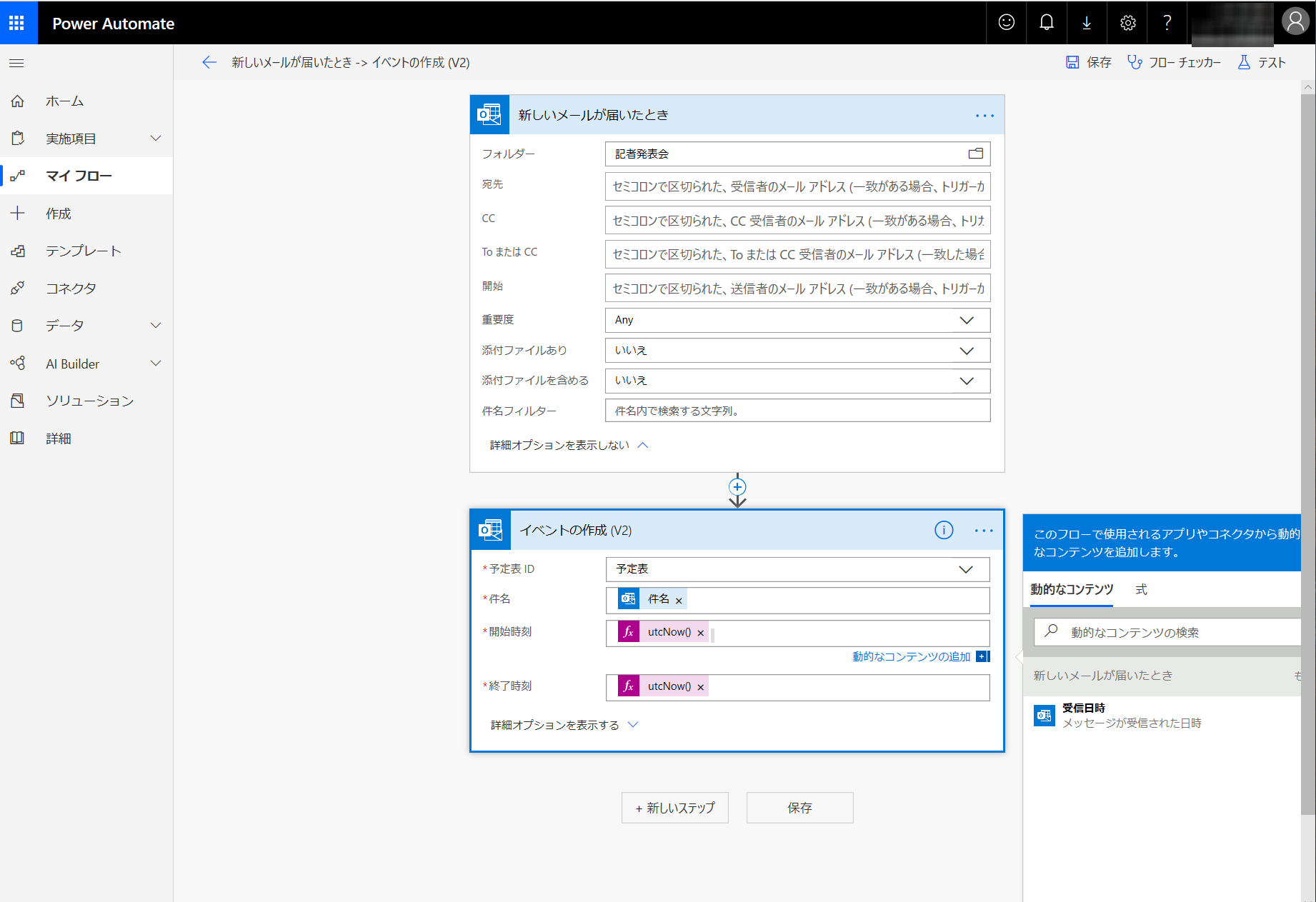Open the trigger card's three-dot menu

pos(984,116)
